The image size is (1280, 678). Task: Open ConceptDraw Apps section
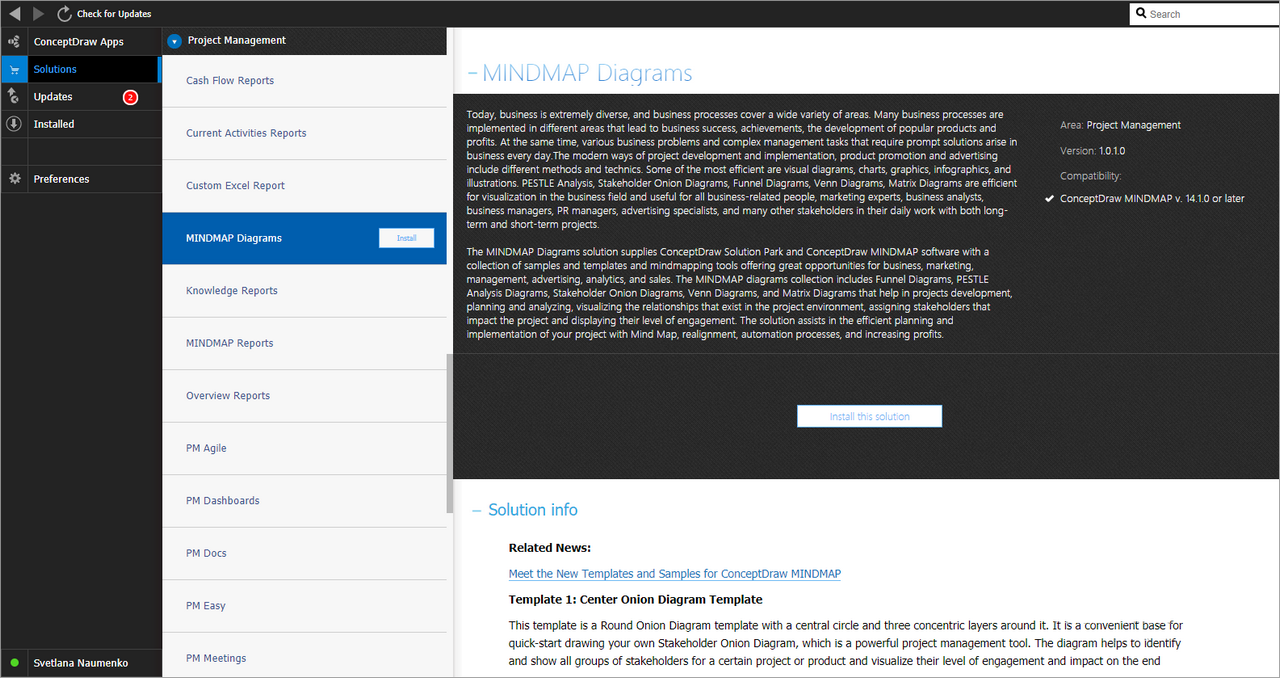coord(80,42)
